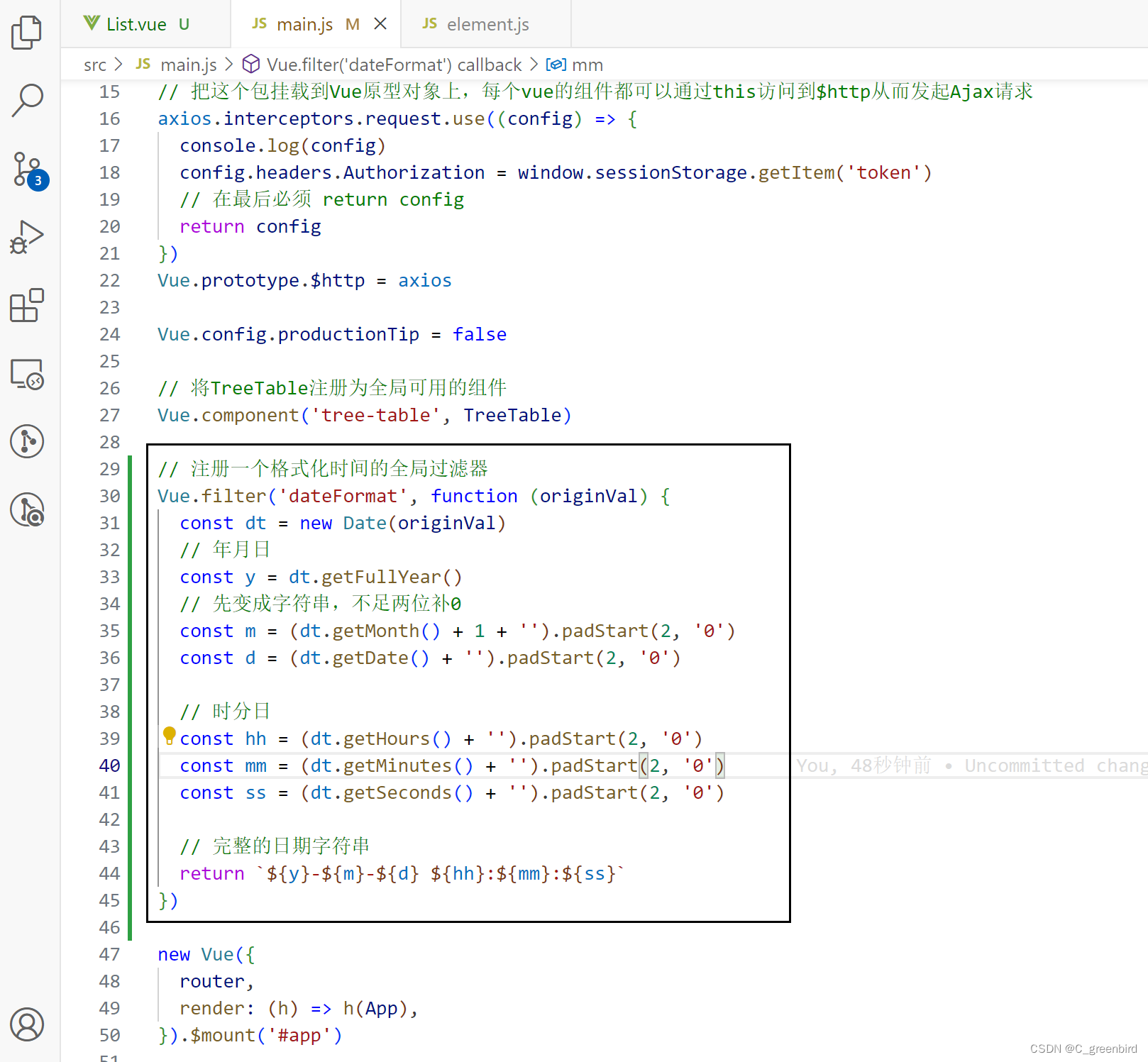Screen dimensions: 1148x1062
Task: Click line number 30 in gutter
Action: click(x=109, y=496)
